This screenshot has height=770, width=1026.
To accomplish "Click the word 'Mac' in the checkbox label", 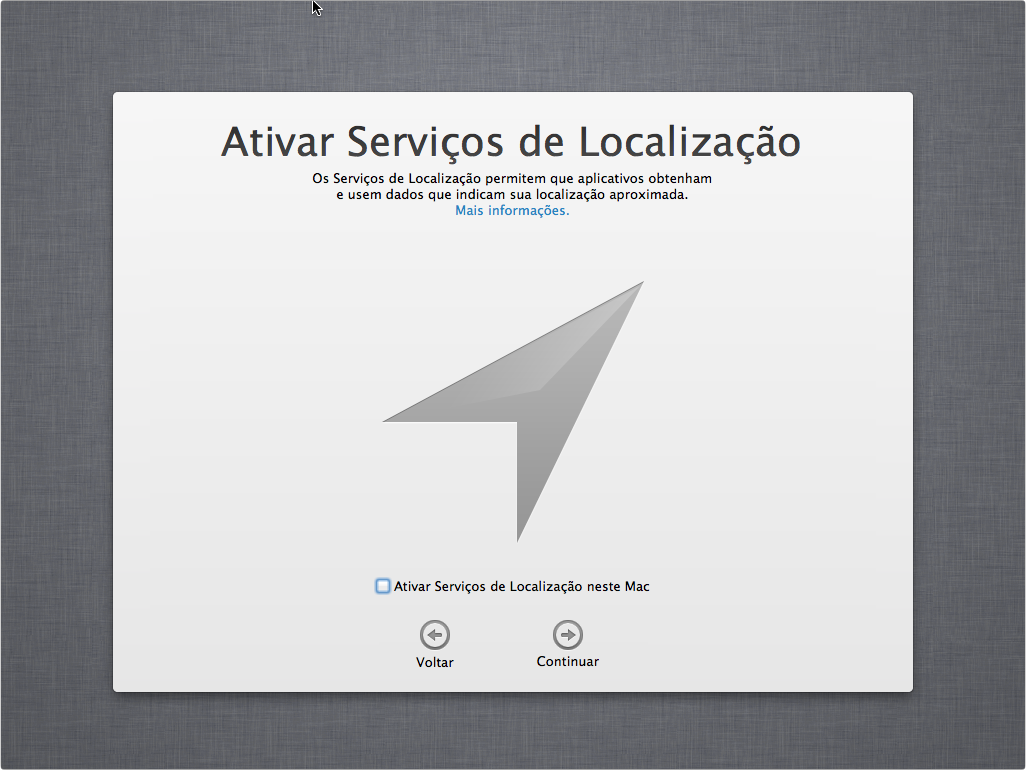I will pyautogui.click(x=637, y=587).
